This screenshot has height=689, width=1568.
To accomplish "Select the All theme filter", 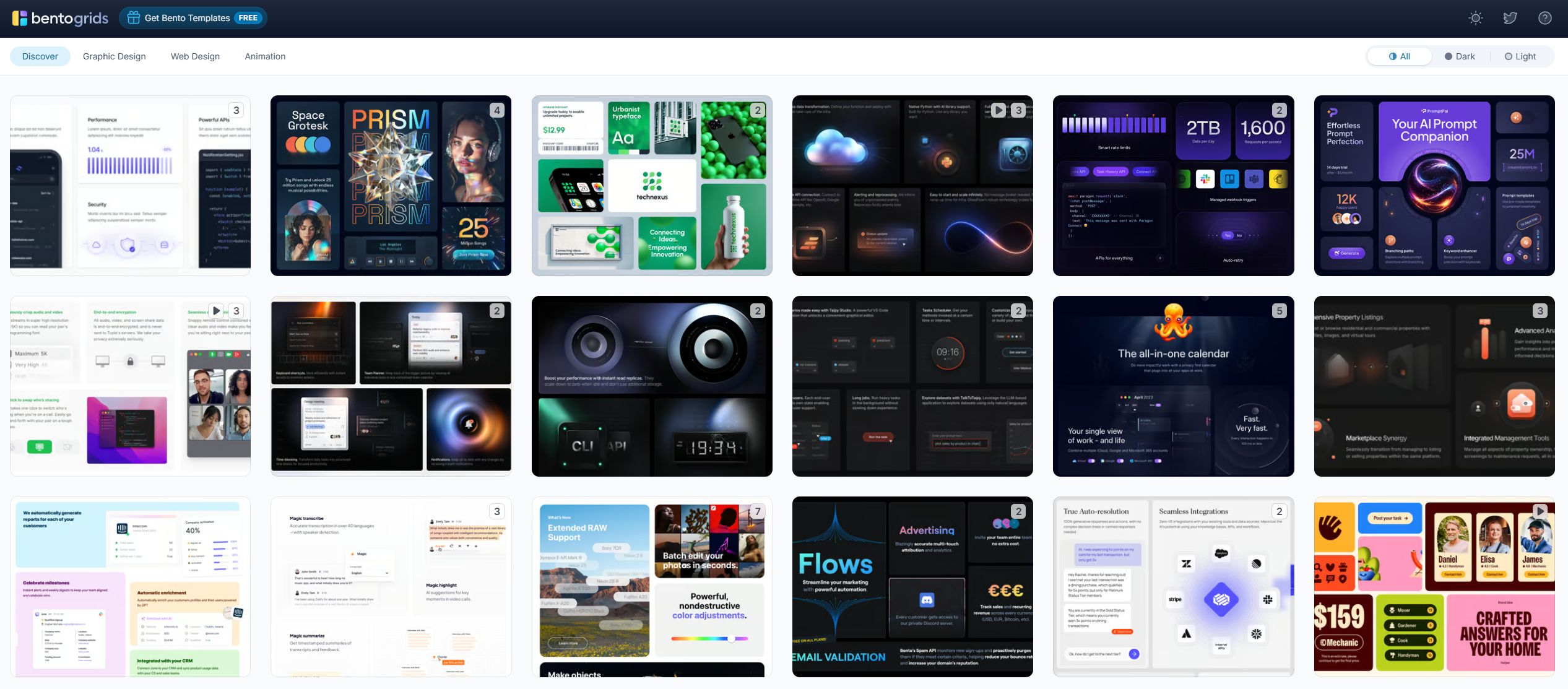I will point(1400,56).
